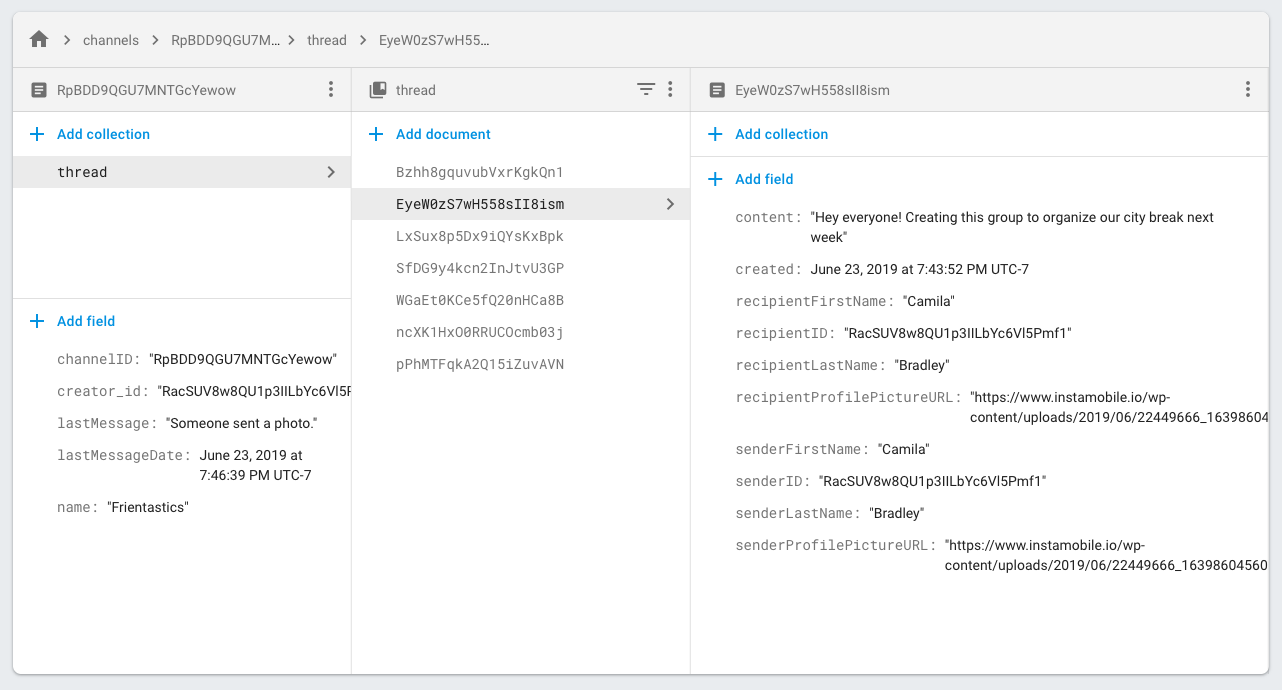Select the senderFirstName field value "Camila"
Screen dimensions: 1282x690
tap(904, 449)
